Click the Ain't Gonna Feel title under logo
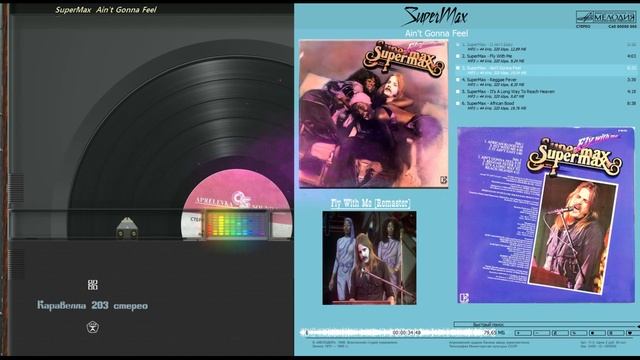640x360 pixels. click(436, 33)
